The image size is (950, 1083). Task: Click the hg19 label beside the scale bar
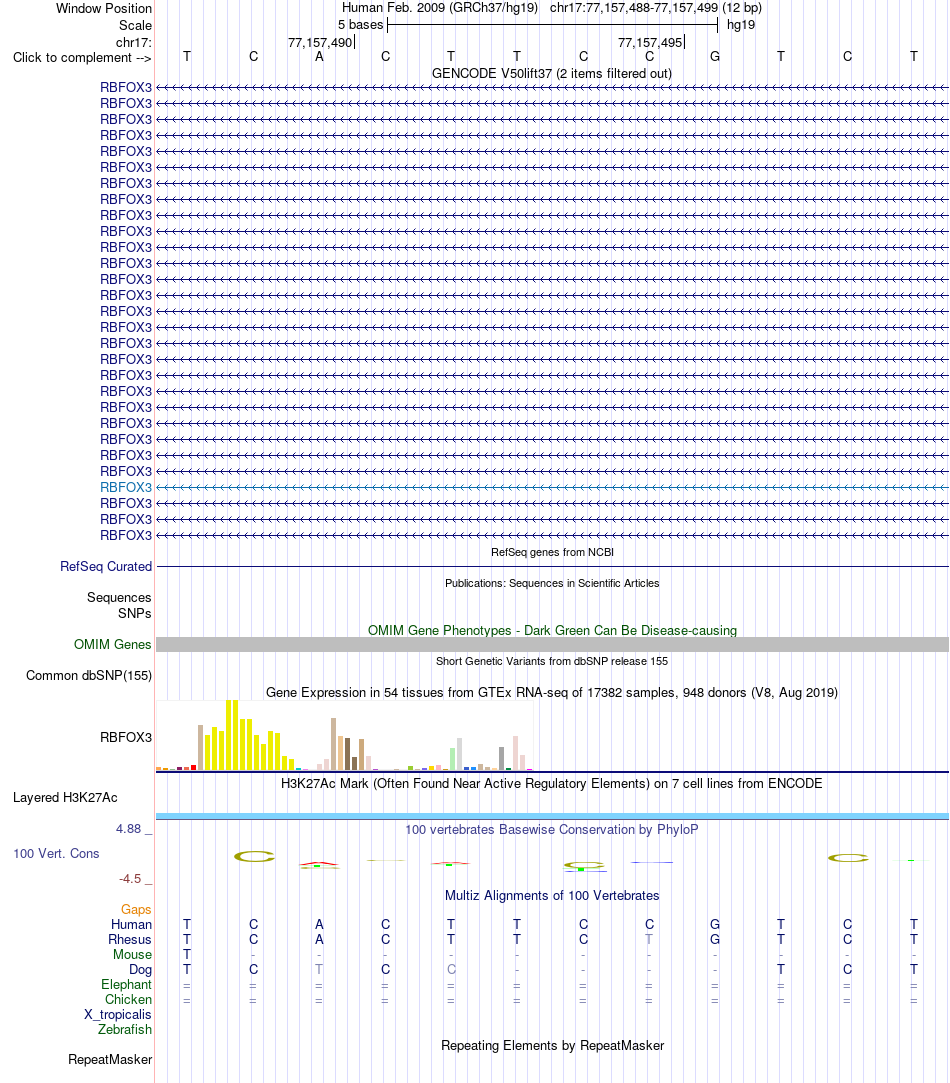tap(741, 25)
